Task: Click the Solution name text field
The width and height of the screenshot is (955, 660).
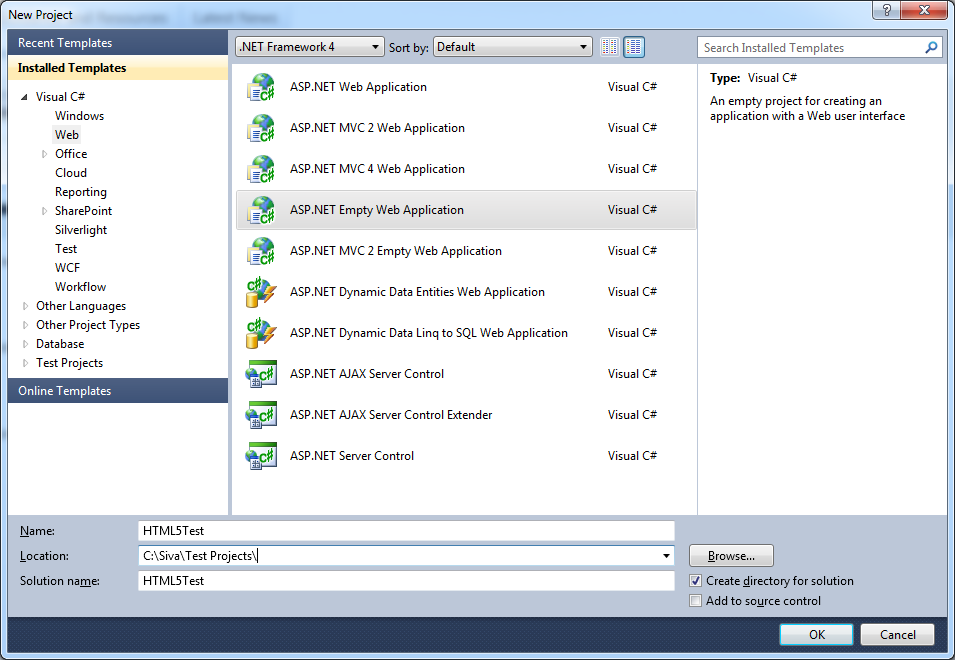Action: click(x=406, y=581)
